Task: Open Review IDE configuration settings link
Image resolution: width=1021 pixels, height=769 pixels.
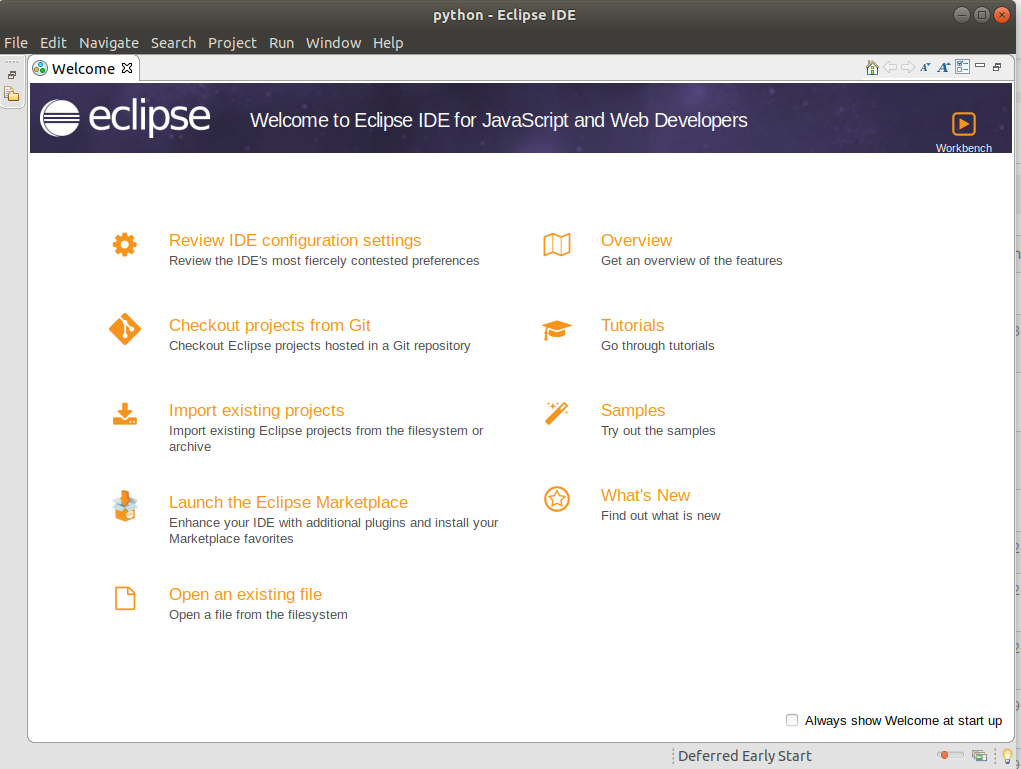Action: (x=295, y=240)
